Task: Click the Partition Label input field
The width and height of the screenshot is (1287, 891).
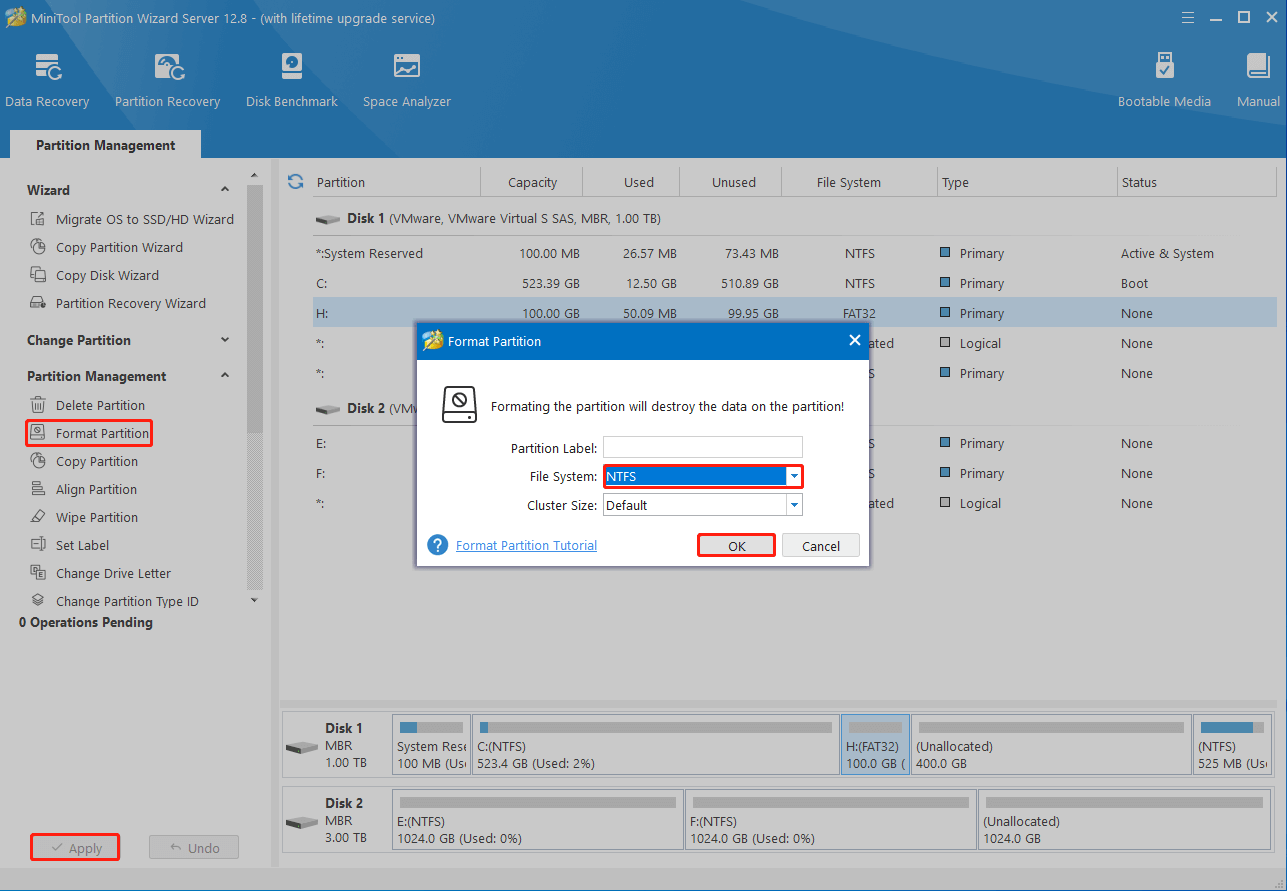Action: [703, 447]
